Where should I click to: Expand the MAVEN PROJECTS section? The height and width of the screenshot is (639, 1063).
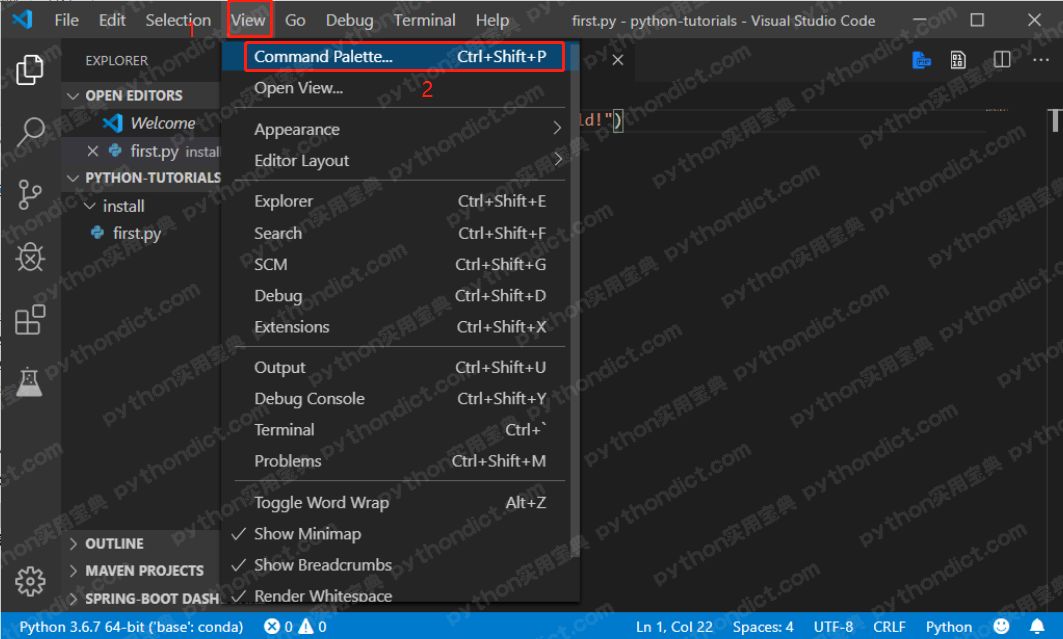[140, 571]
